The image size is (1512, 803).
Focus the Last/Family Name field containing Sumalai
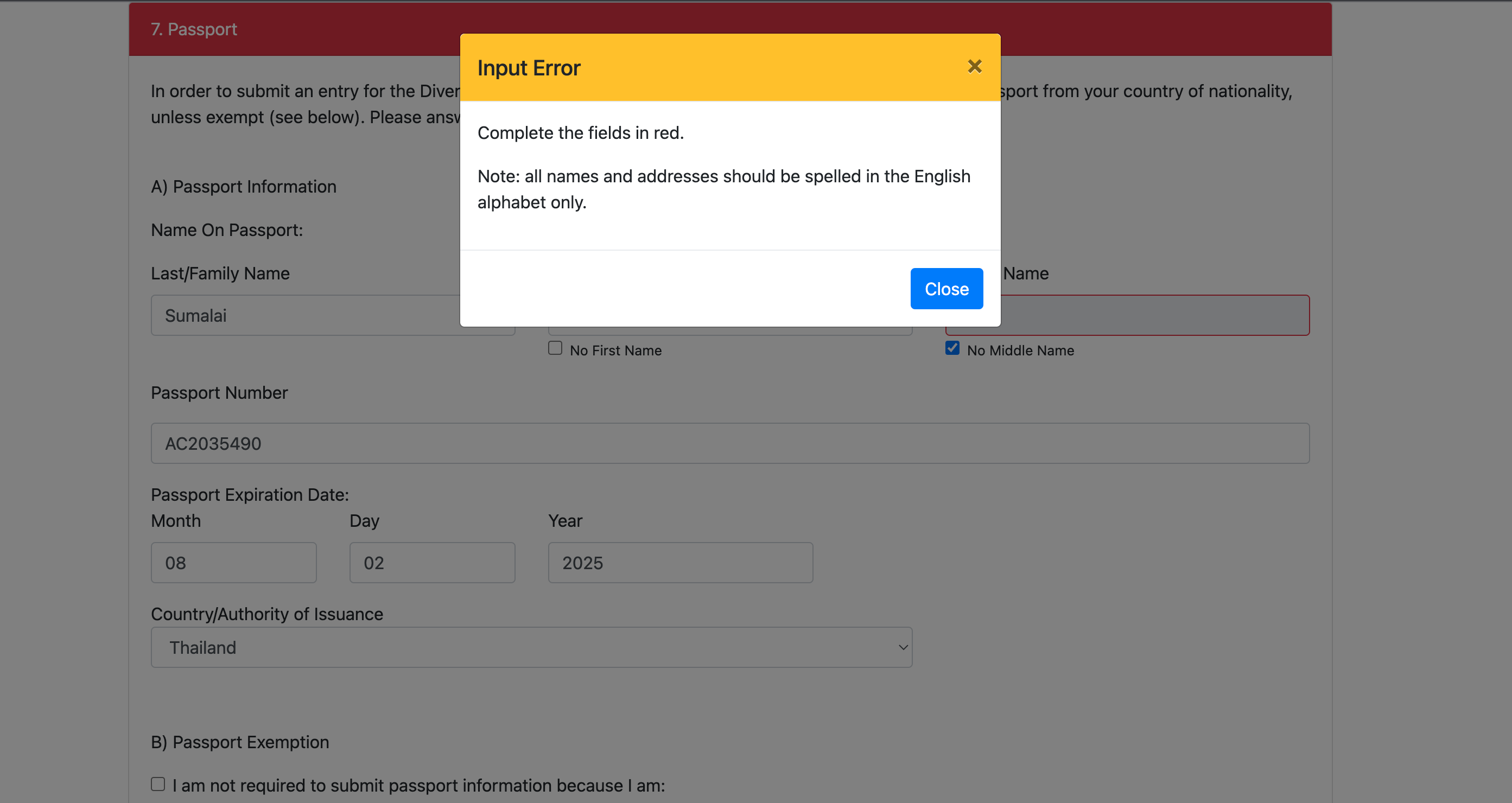pos(305,316)
